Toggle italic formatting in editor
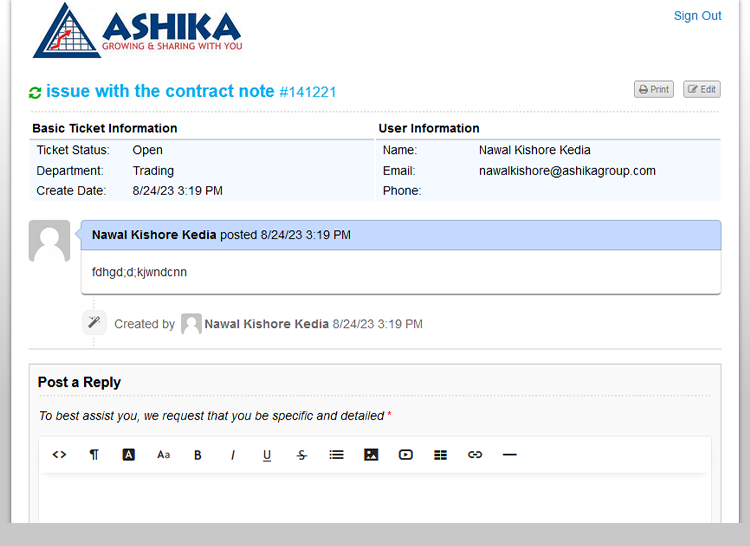The width and height of the screenshot is (750, 546). pos(233,455)
